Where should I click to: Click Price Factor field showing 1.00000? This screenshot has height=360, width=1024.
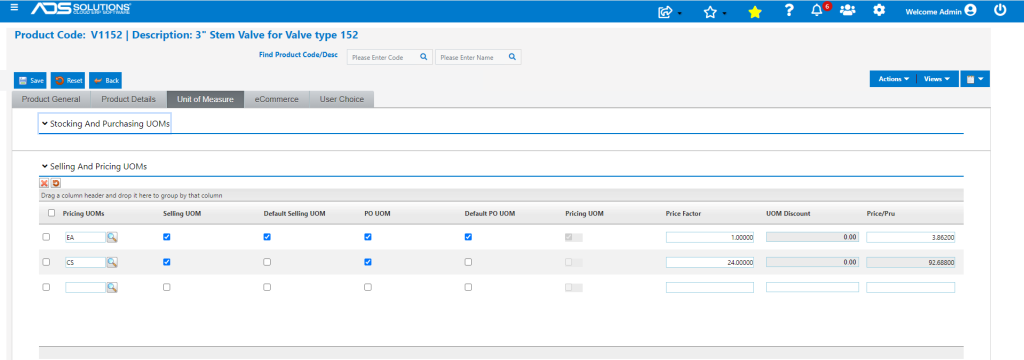point(710,238)
